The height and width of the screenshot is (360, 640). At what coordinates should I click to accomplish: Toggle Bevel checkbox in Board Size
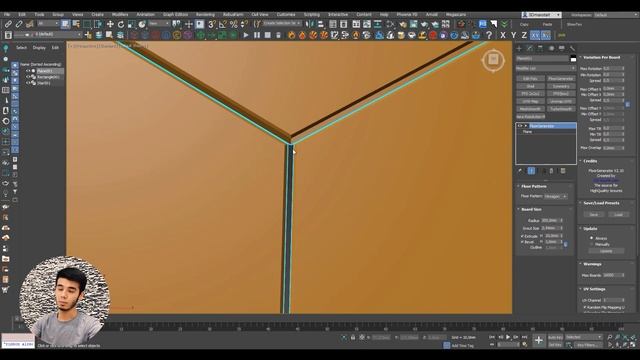(522, 242)
